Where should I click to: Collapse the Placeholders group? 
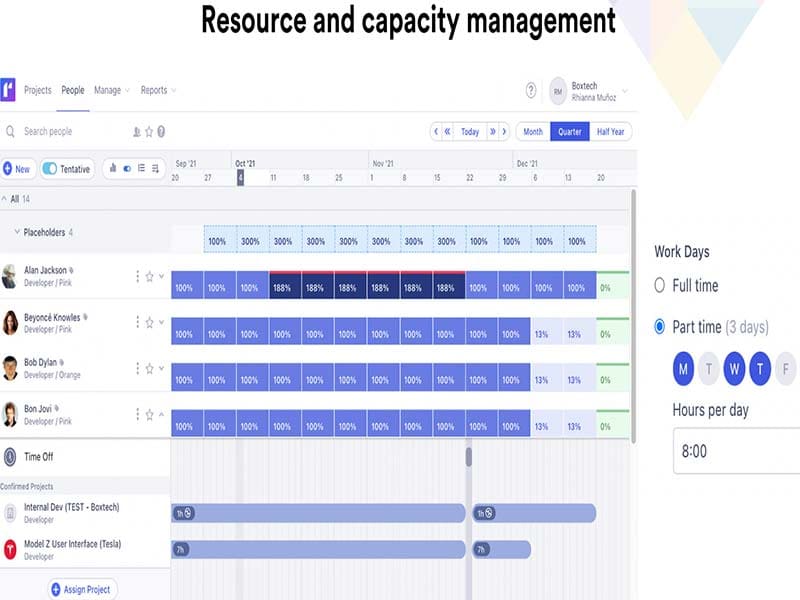point(17,232)
